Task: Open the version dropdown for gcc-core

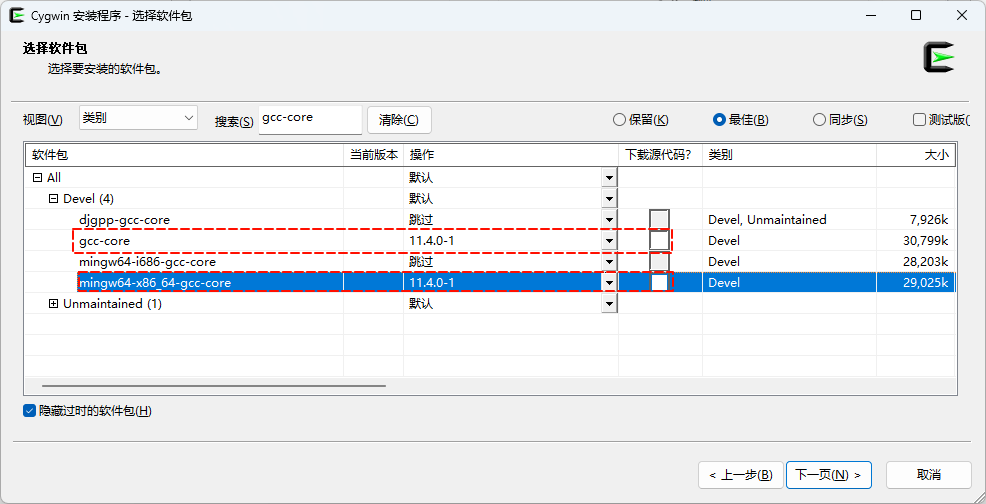Action: (x=609, y=240)
